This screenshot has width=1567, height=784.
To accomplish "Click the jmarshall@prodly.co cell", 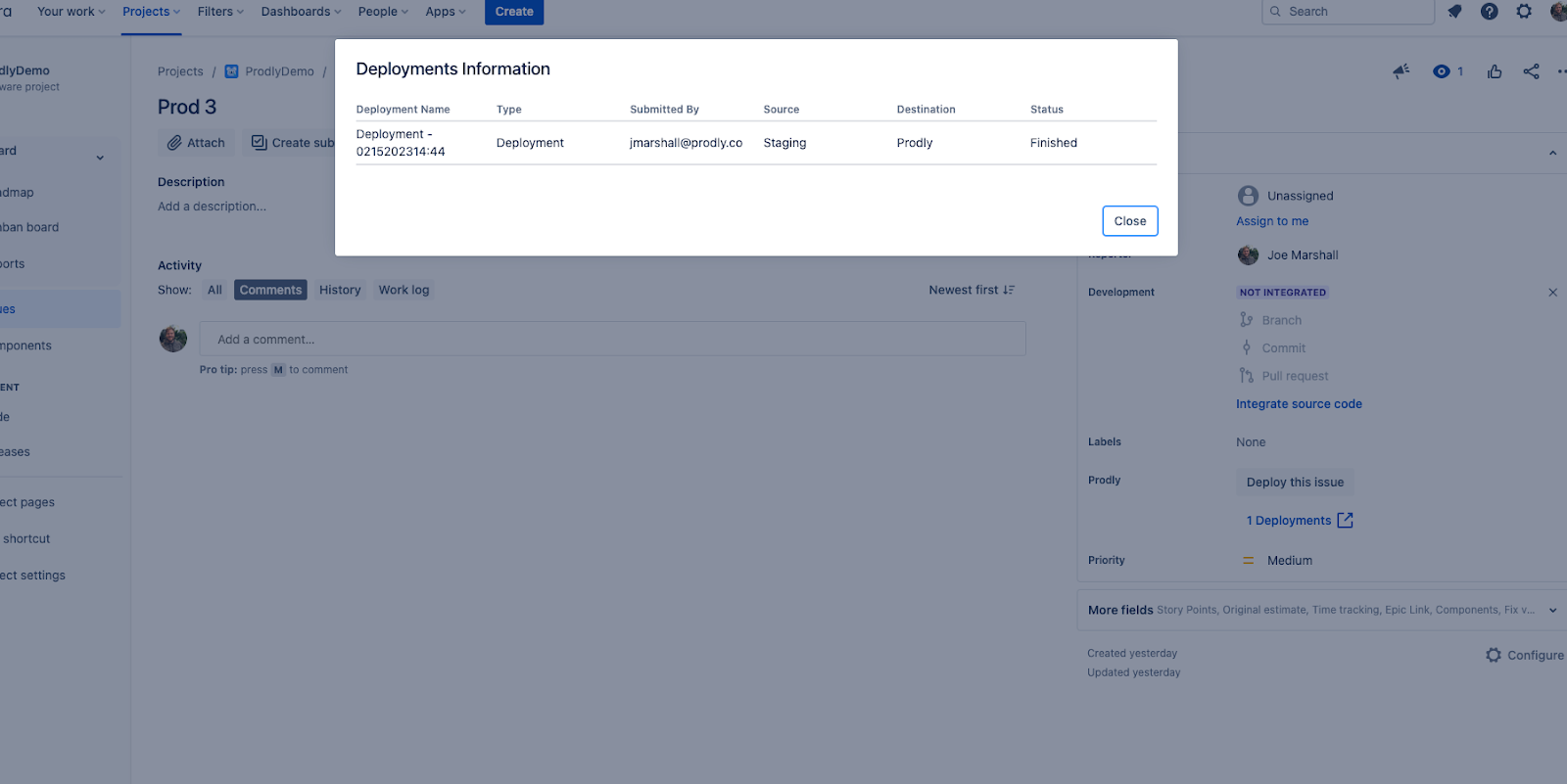I will 686,143.
